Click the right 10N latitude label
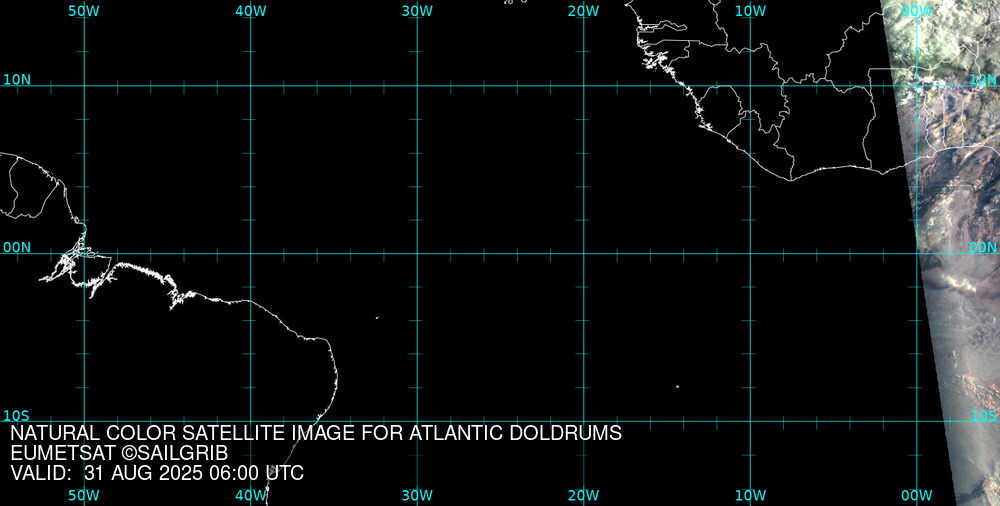This screenshot has width=1000, height=506. tap(982, 80)
